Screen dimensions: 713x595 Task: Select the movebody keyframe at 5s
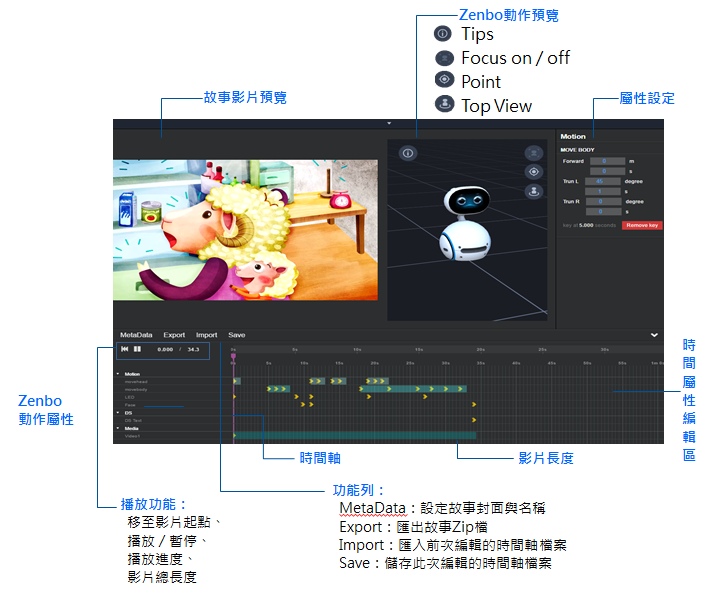pos(269,389)
